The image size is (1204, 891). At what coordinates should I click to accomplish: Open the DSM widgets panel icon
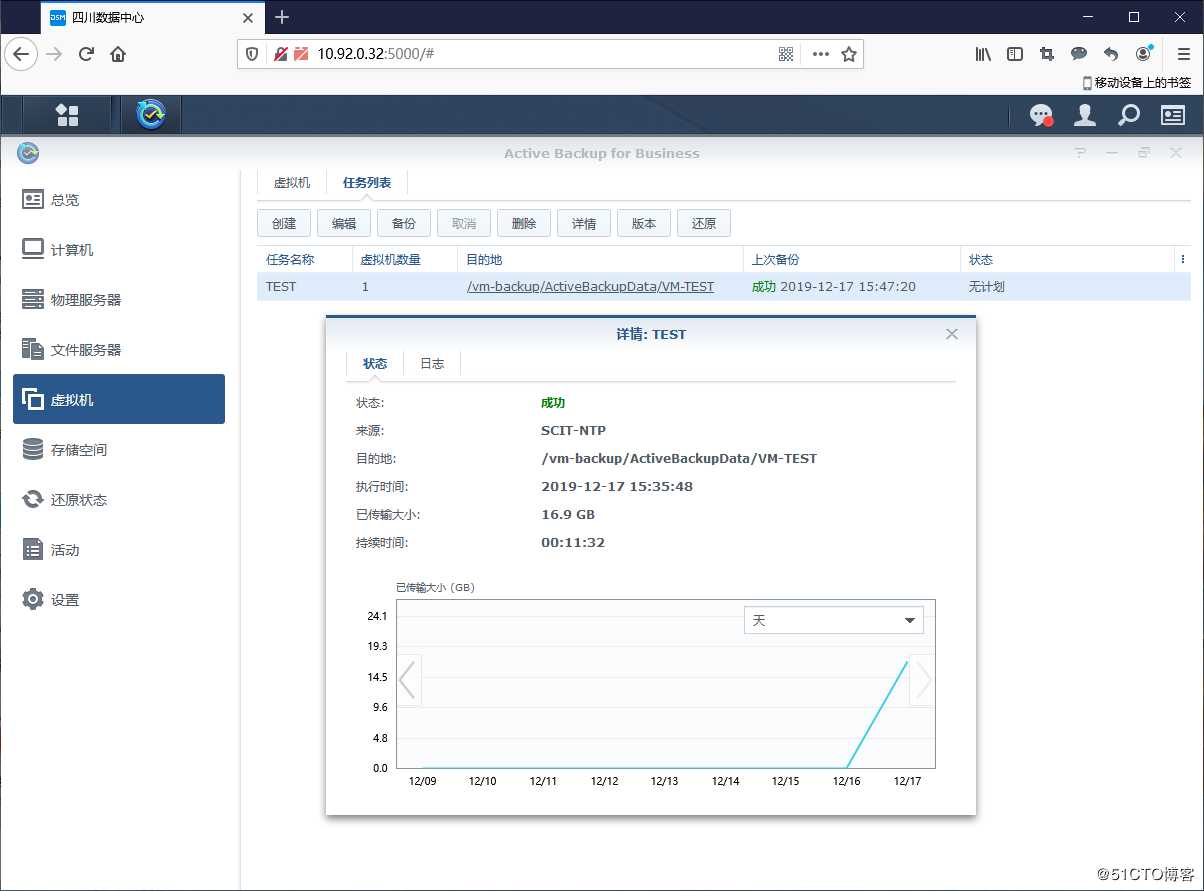coord(1172,115)
